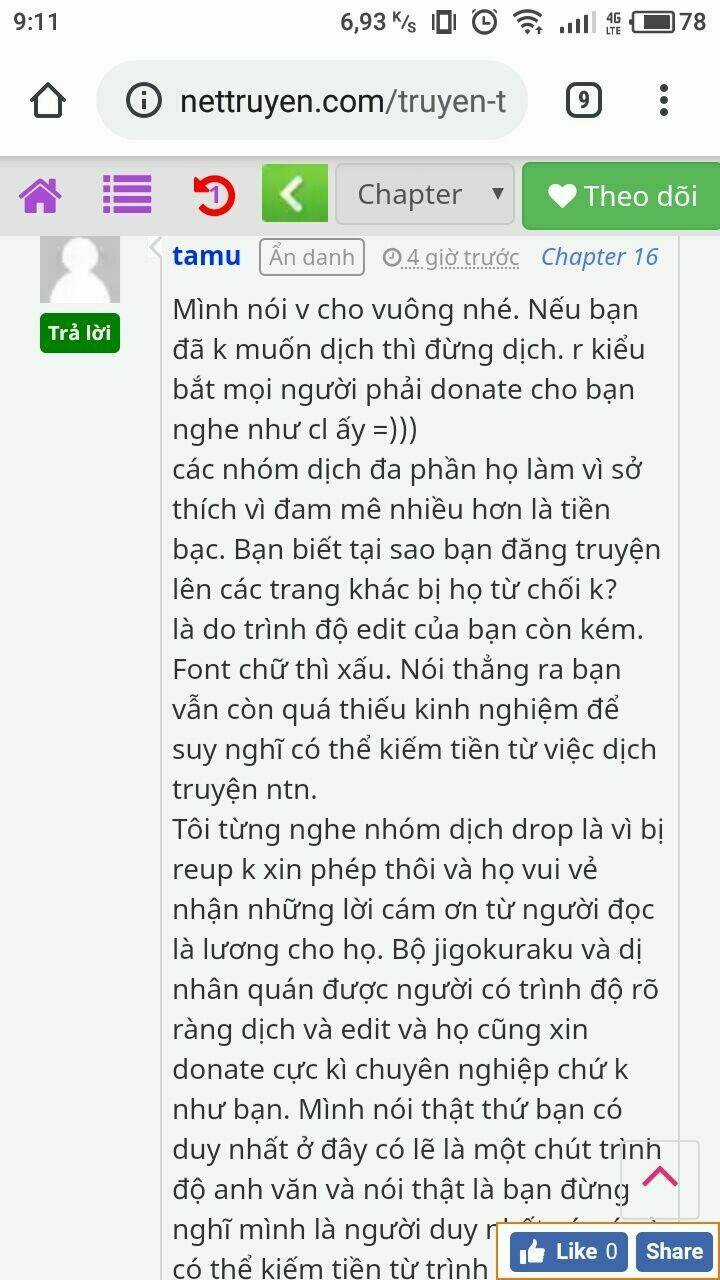This screenshot has height=1280, width=720.
Task: Jump to top using pink up arrow
Action: click(660, 1179)
